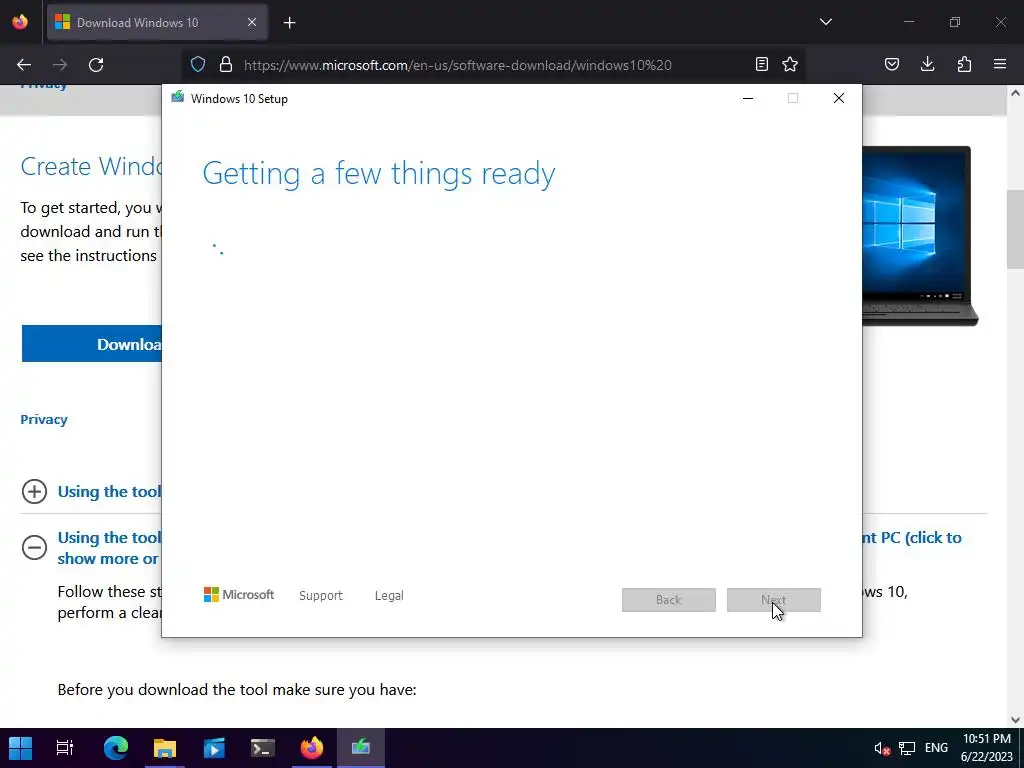Image resolution: width=1024 pixels, height=768 pixels.
Task: Select the Download Windows 10 tab
Action: click(157, 22)
